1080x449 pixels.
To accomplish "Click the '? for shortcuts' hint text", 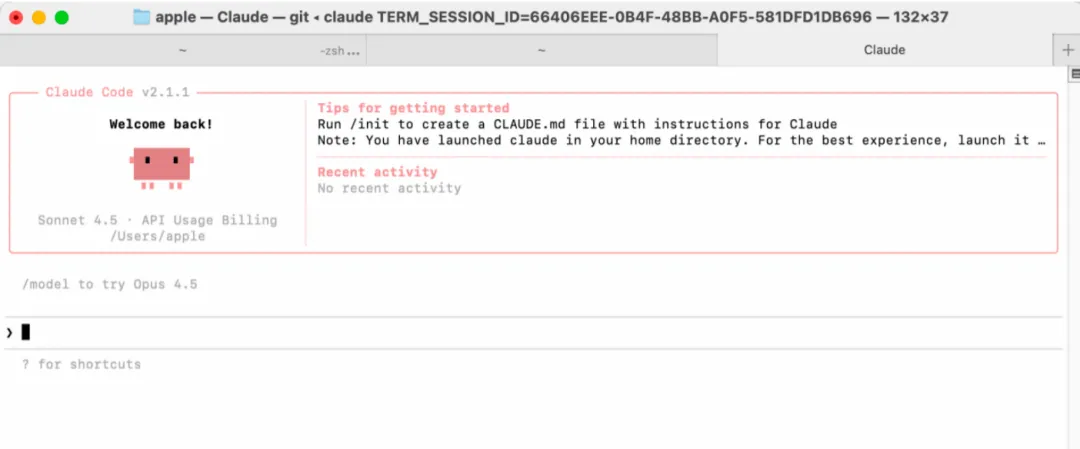I will (81, 364).
